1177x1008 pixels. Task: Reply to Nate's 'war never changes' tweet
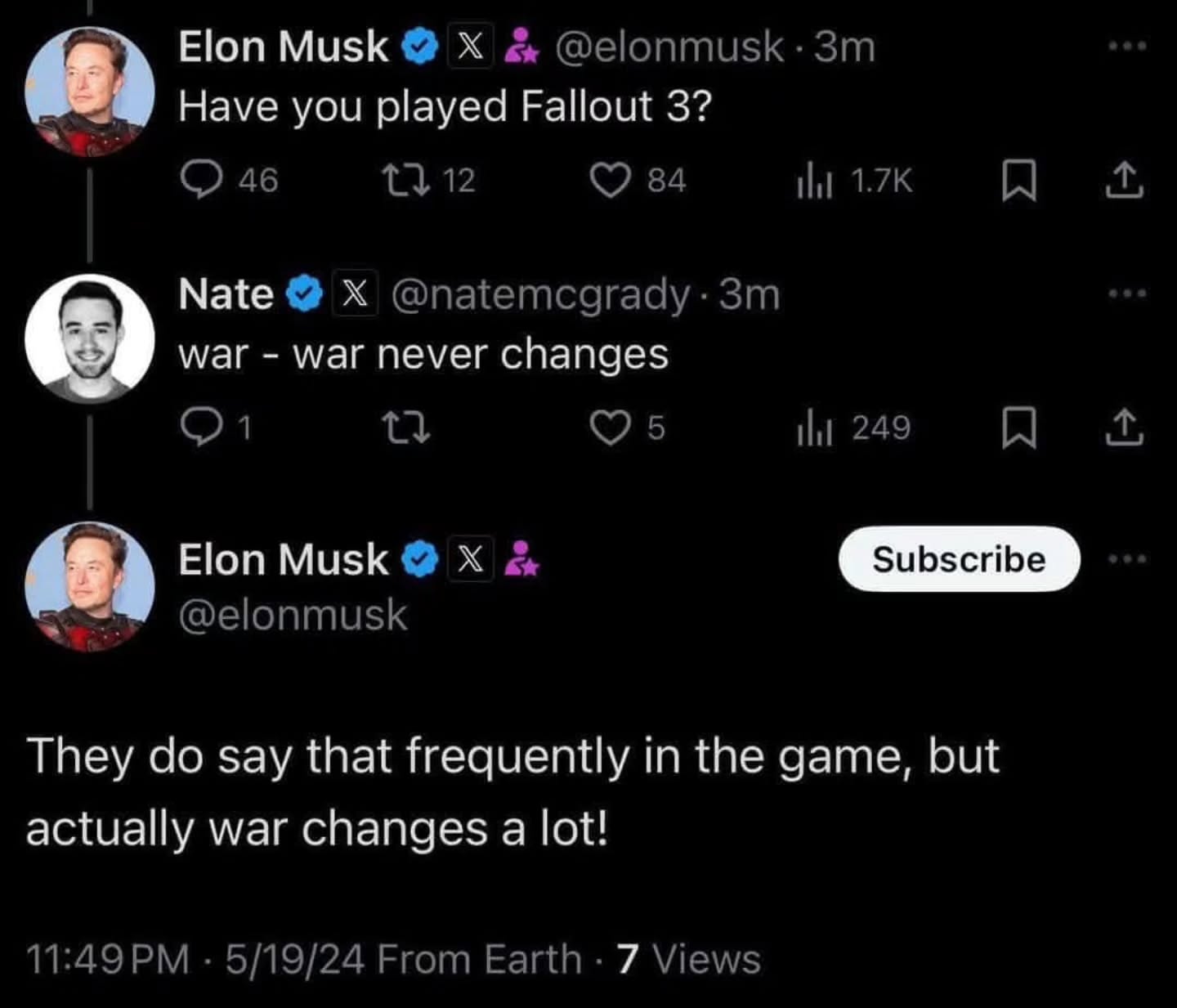(x=199, y=428)
